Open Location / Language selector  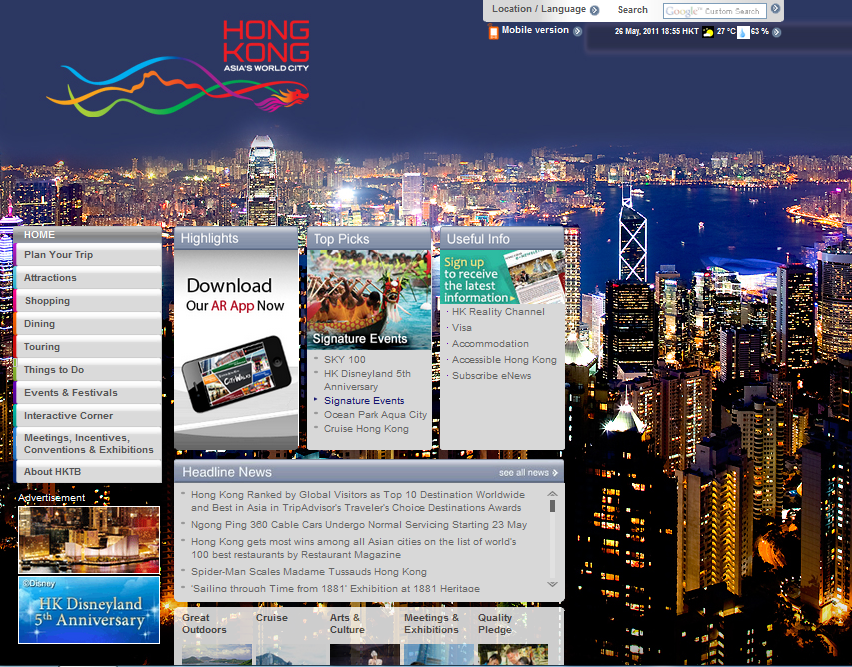538,9
